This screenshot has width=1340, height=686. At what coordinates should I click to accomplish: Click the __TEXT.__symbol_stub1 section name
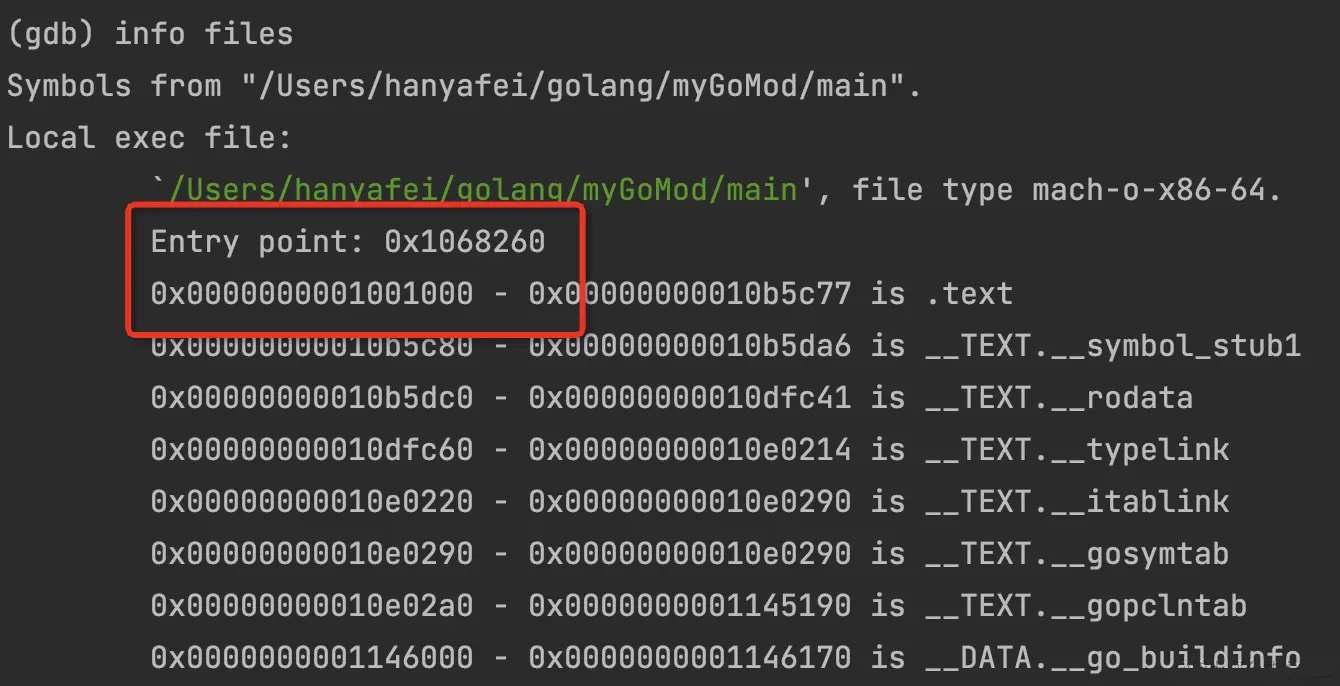(x=1112, y=346)
